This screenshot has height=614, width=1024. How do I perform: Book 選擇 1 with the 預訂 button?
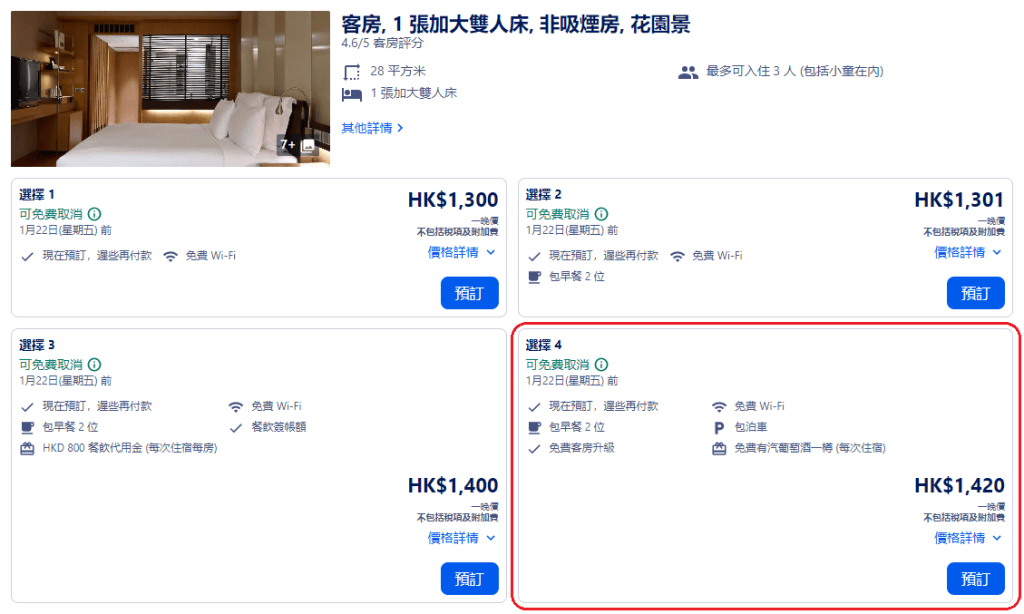469,293
